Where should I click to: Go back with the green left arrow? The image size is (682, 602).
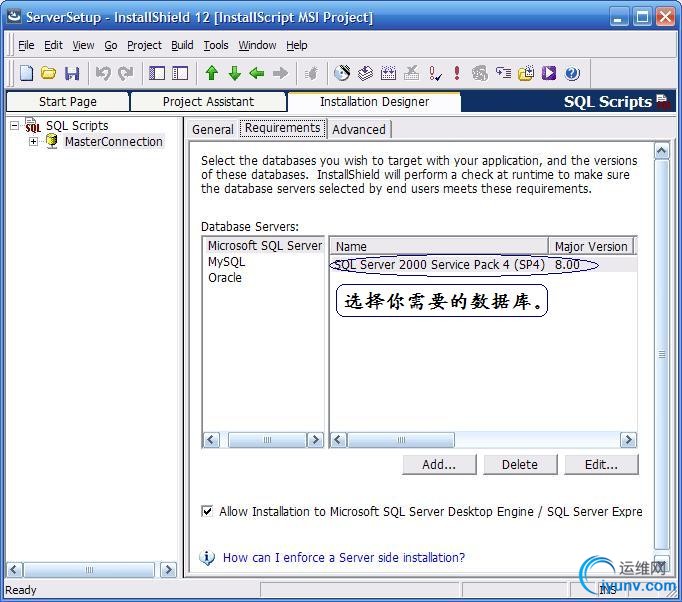click(257, 73)
